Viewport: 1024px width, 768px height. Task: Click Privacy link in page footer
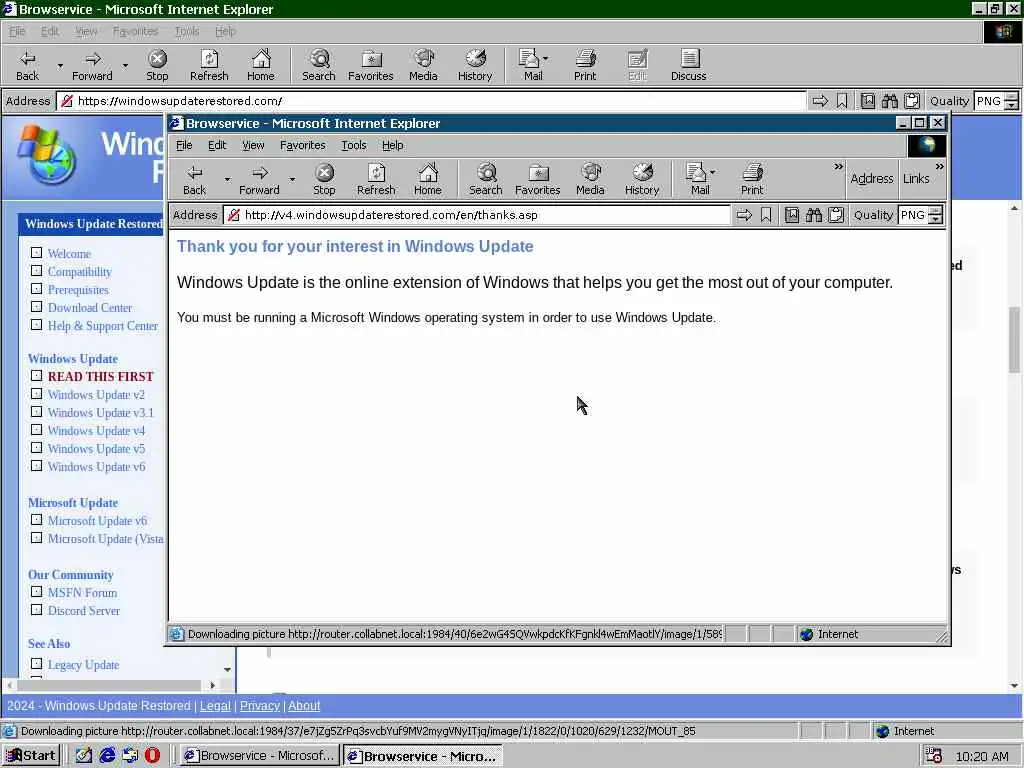pos(259,706)
